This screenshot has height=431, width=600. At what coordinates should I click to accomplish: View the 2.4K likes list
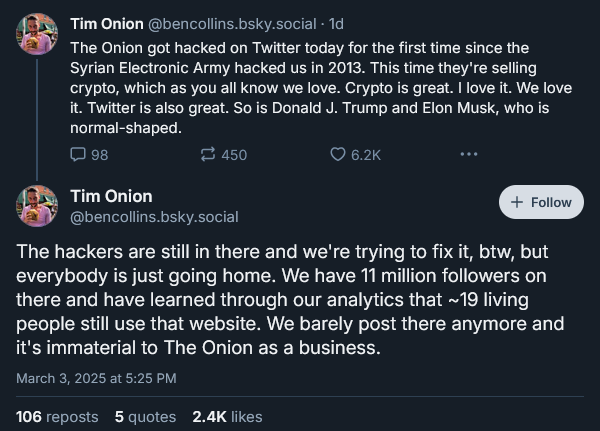click(x=227, y=417)
